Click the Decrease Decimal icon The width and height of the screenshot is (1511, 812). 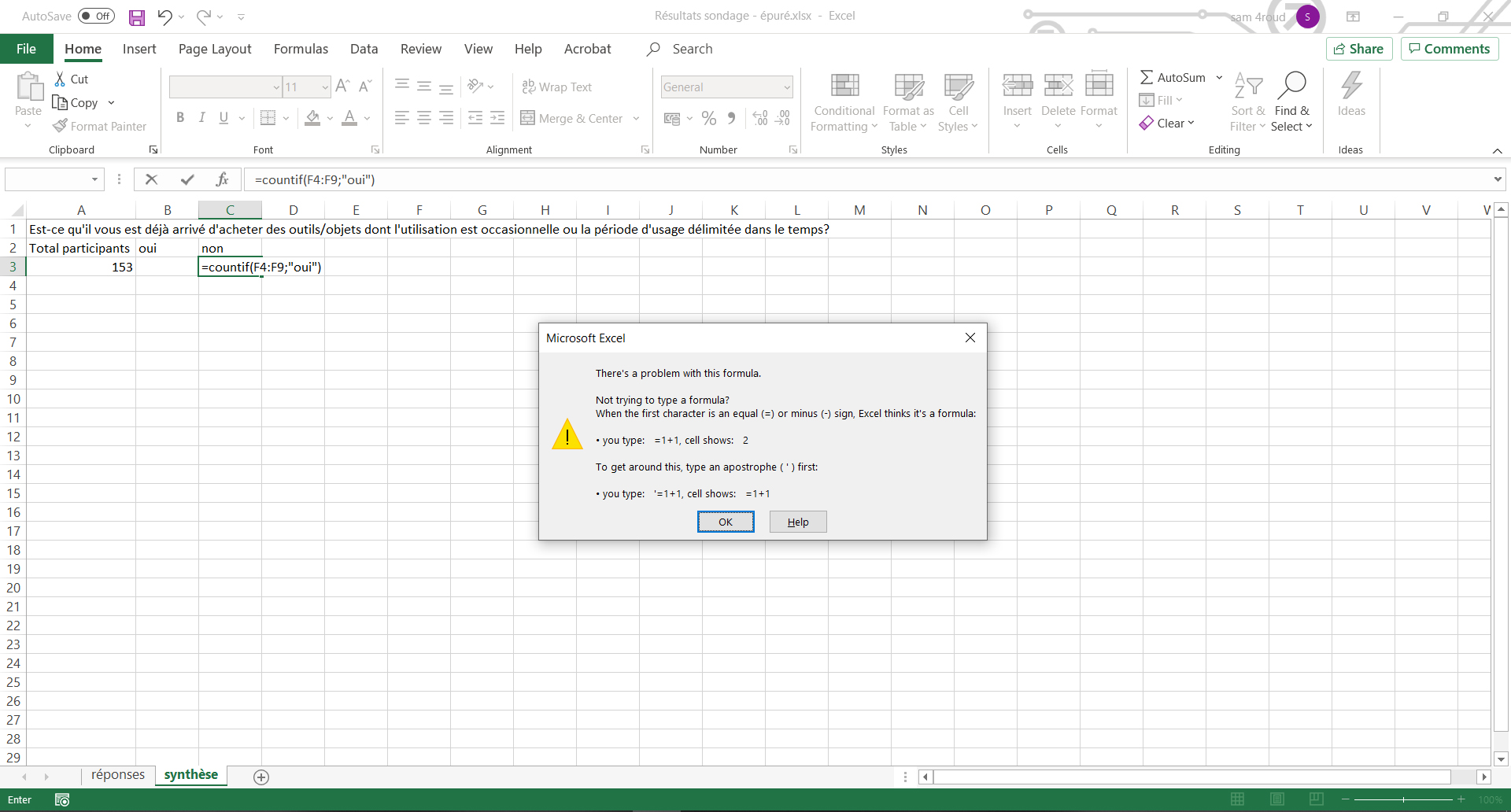coord(782,118)
